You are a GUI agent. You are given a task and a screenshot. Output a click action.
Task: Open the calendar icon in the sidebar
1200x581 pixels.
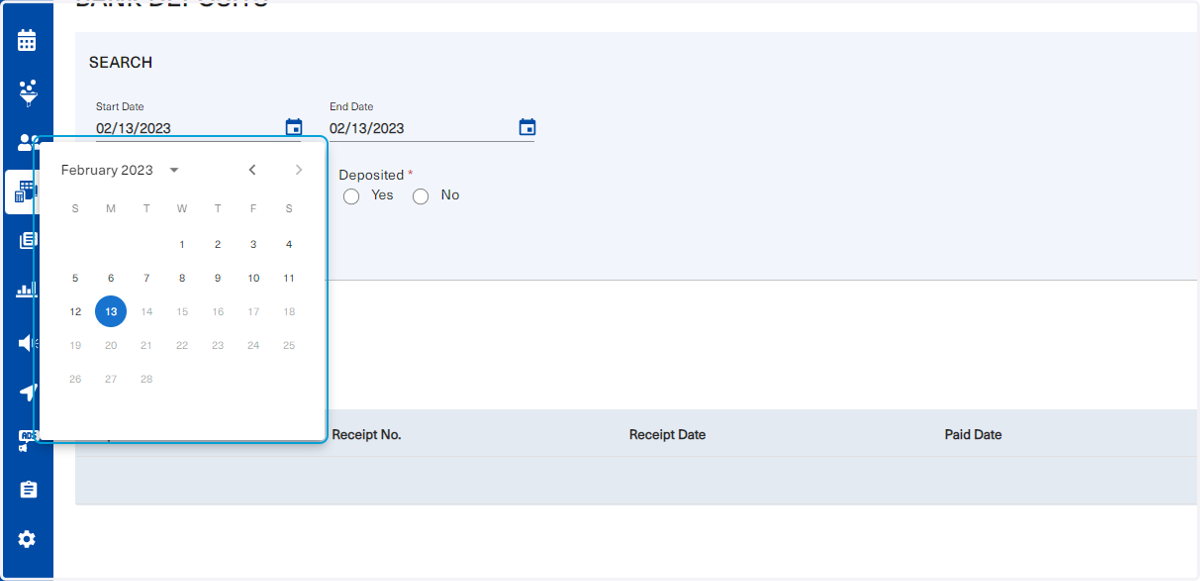(27, 41)
